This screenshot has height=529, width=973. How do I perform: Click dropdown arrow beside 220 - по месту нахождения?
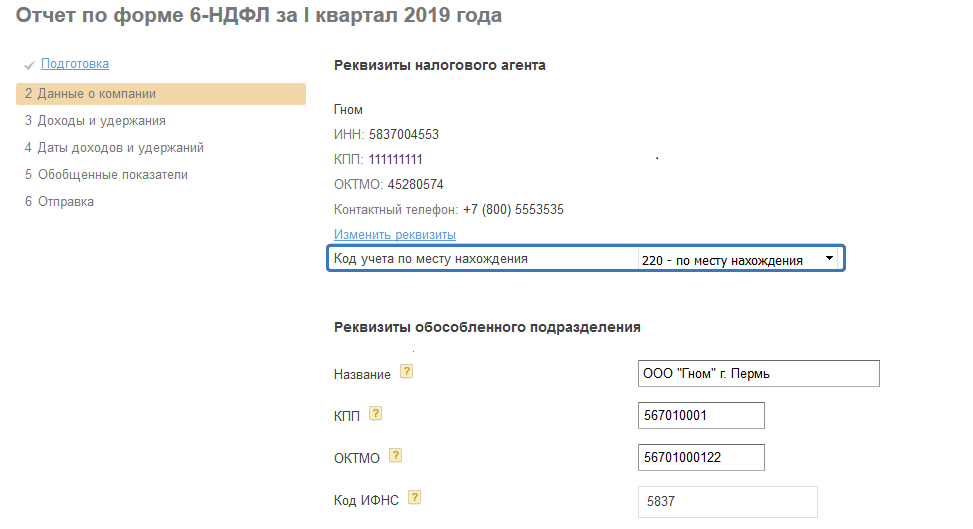pos(829,260)
